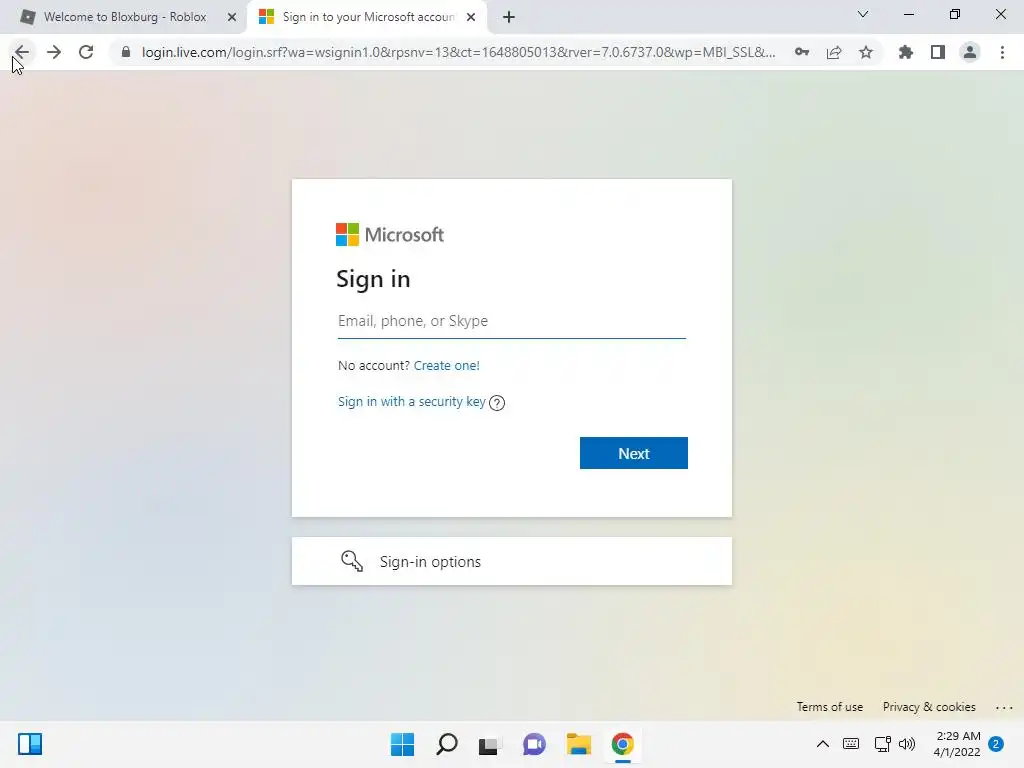Open the Chat app on the taskbar
The width and height of the screenshot is (1024, 768).
click(x=534, y=744)
